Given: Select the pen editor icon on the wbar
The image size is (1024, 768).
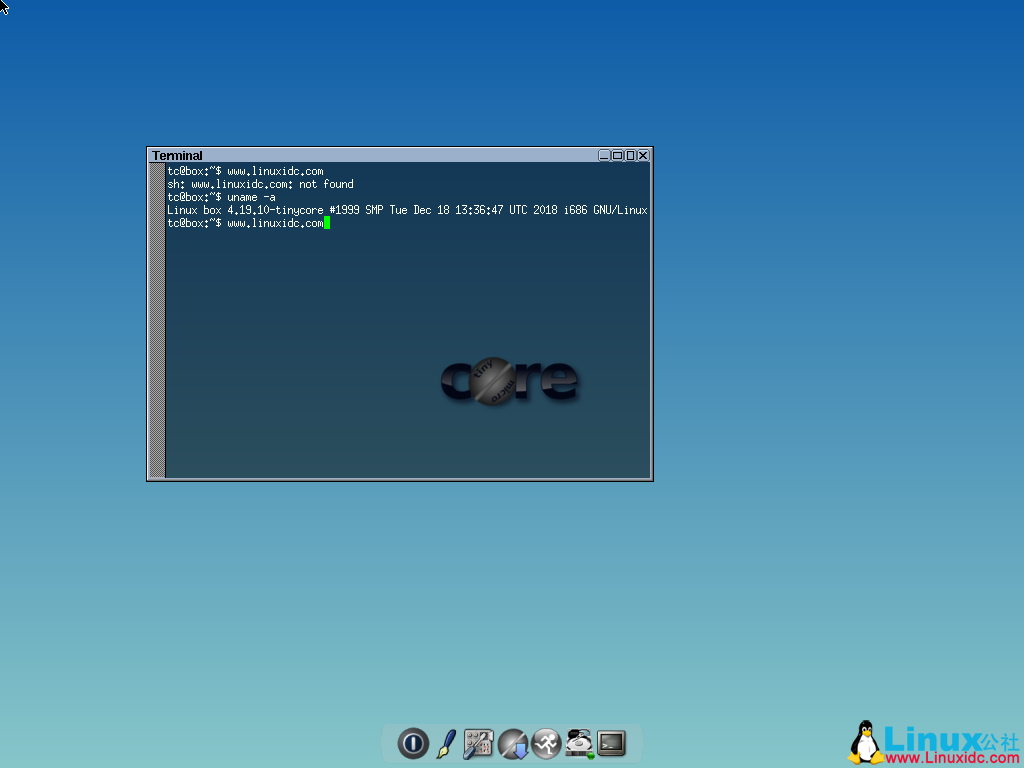Looking at the screenshot, I should (445, 743).
